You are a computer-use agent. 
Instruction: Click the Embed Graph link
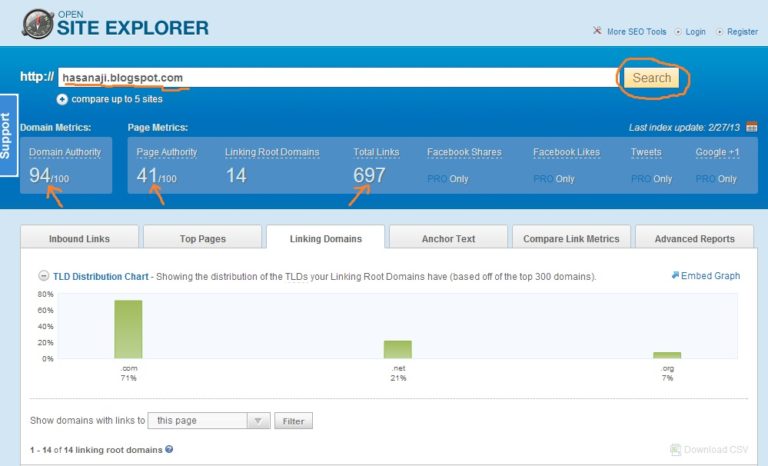(x=706, y=276)
